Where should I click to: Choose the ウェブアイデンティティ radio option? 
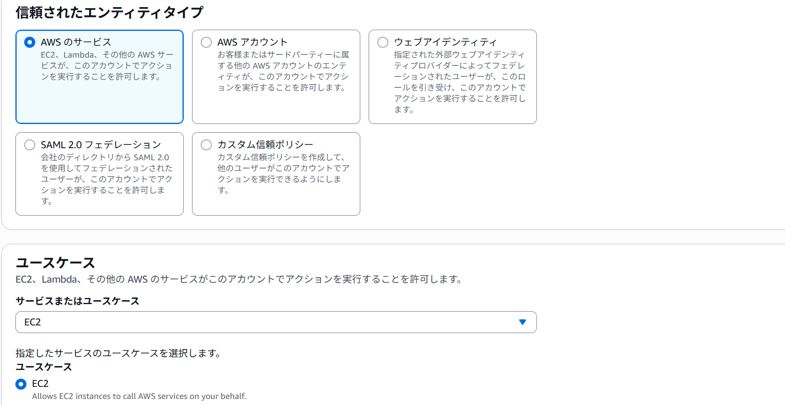[382, 43]
